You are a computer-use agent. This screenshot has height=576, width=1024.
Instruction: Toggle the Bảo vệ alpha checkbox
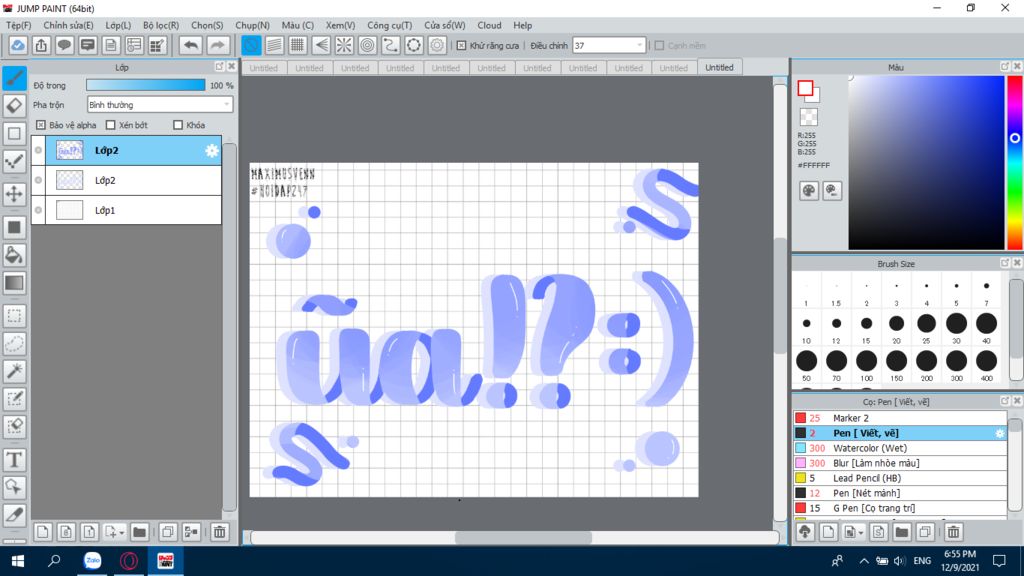[x=40, y=125]
